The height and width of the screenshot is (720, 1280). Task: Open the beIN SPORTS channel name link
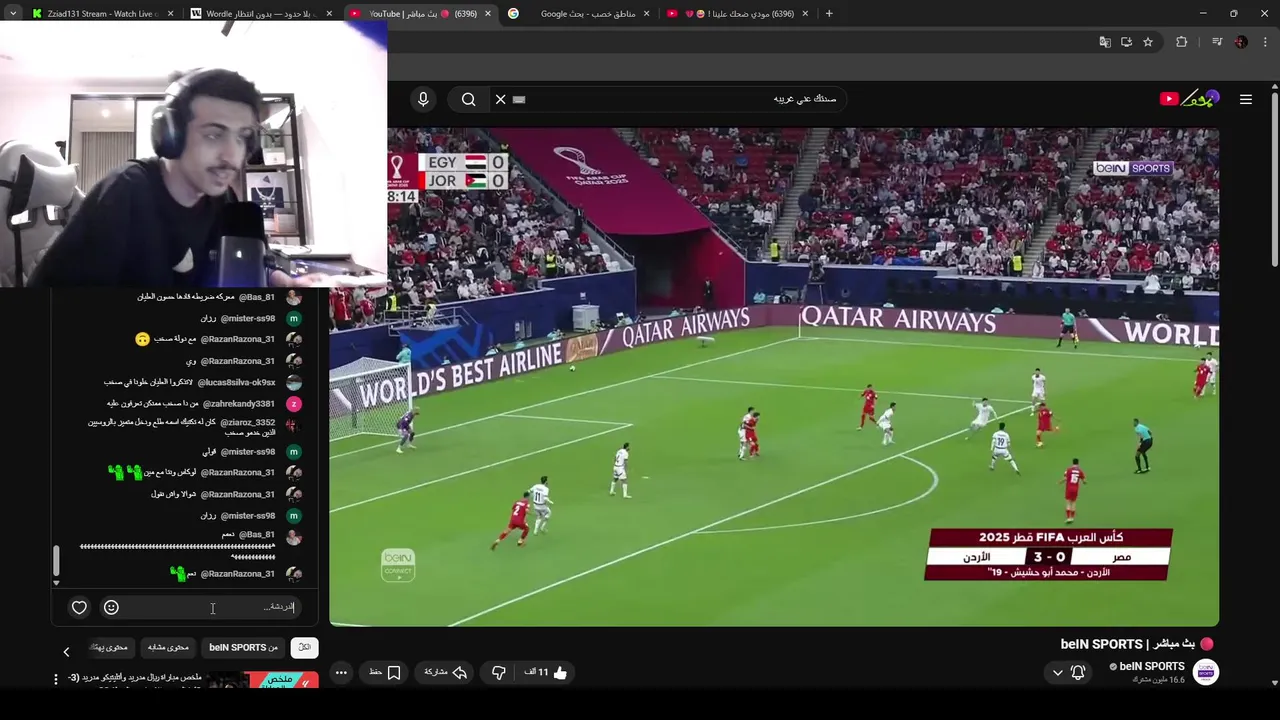pyautogui.click(x=1151, y=666)
